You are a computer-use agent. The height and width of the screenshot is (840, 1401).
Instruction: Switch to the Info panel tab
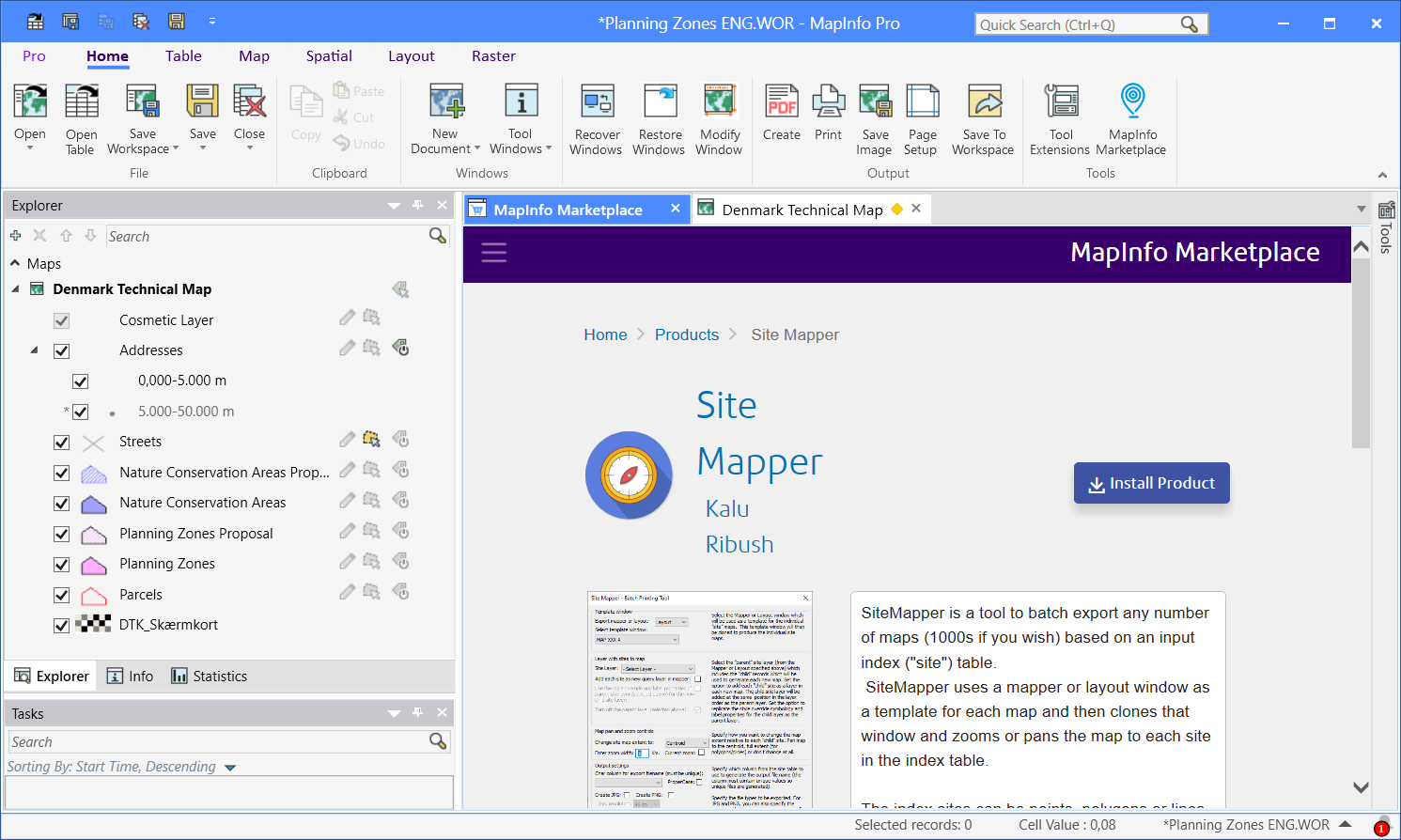[x=130, y=677]
